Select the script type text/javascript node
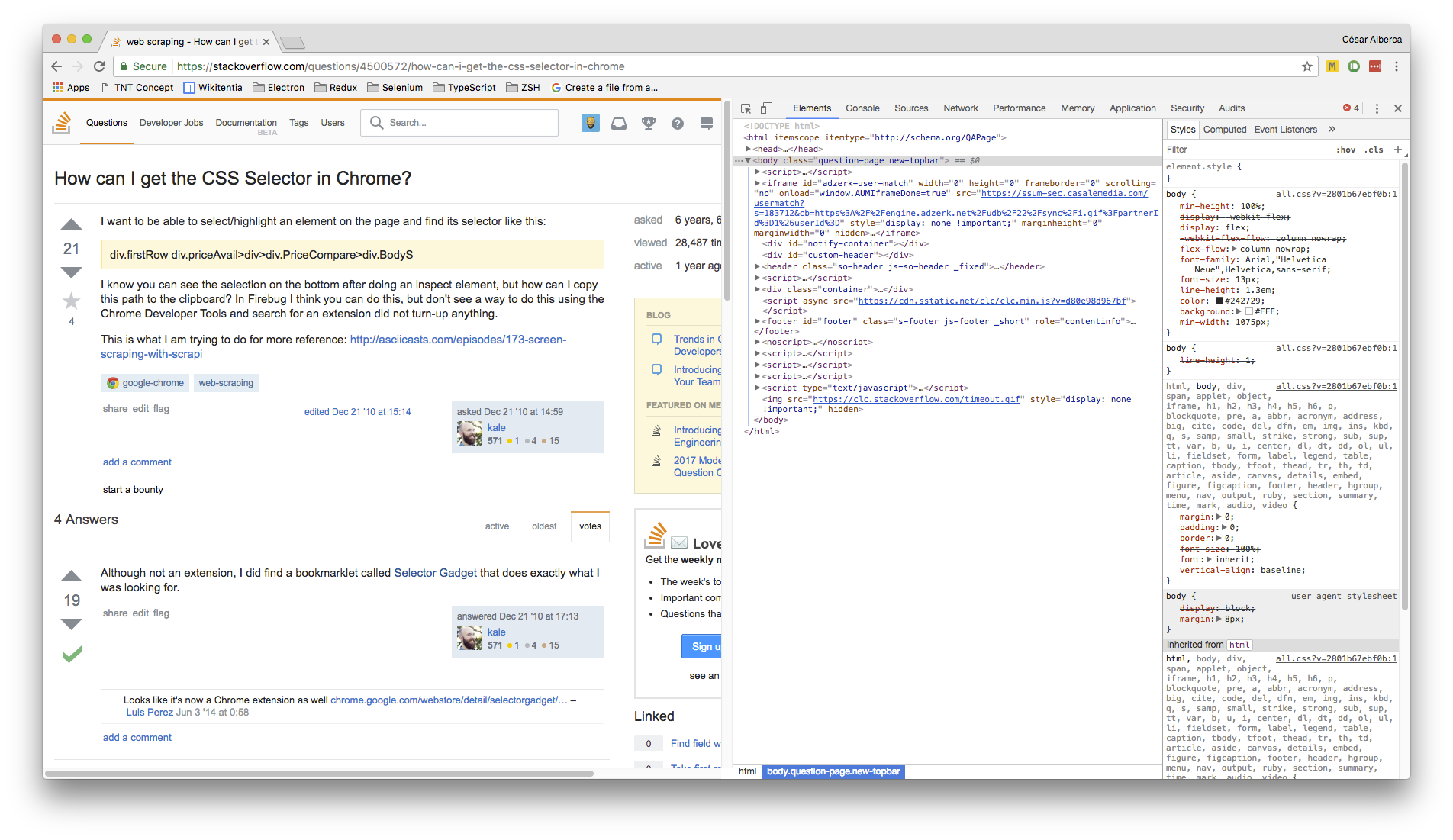 [x=864, y=388]
